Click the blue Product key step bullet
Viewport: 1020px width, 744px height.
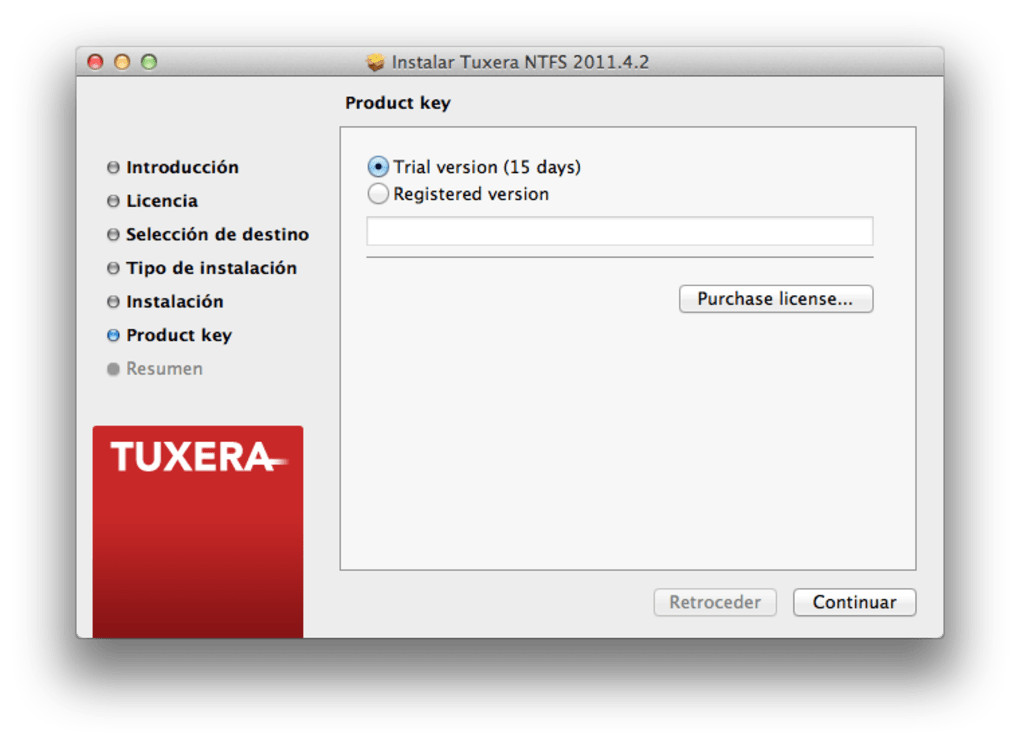pos(113,335)
